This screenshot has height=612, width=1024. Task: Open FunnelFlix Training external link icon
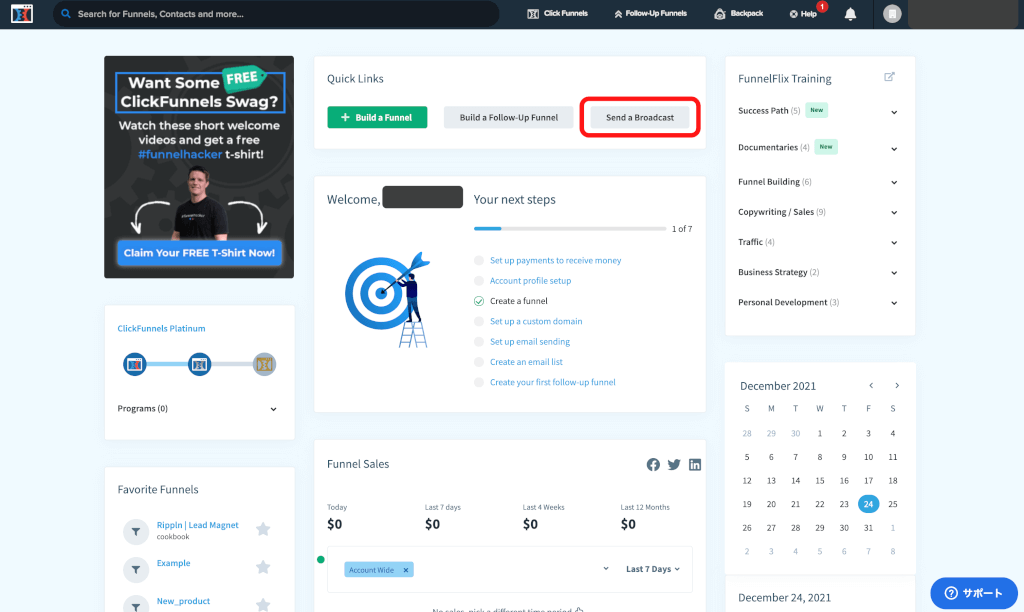pos(890,78)
